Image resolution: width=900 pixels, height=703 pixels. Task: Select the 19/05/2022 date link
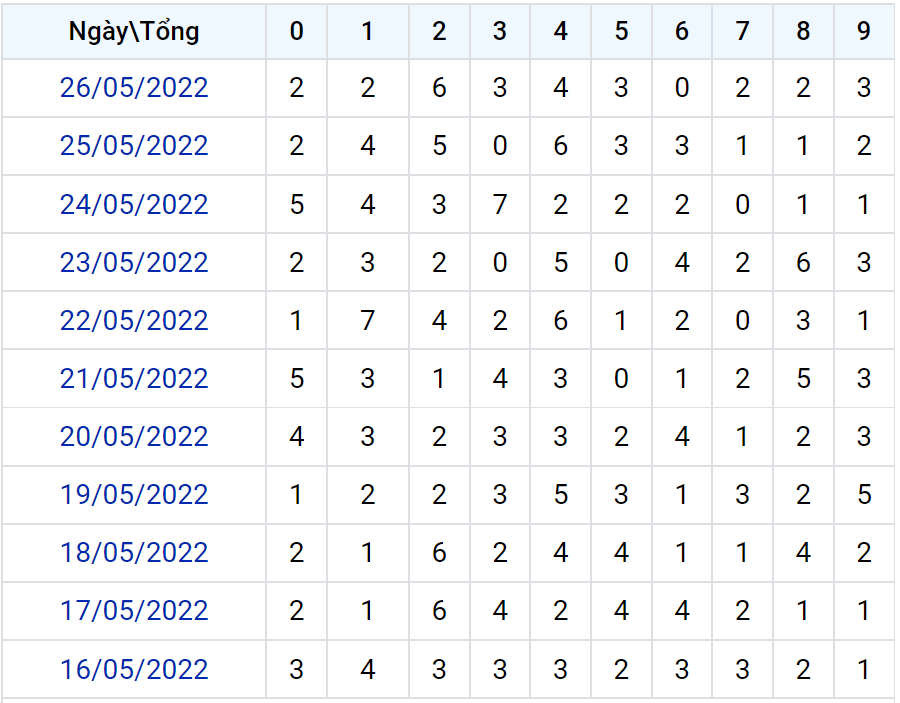pos(134,495)
